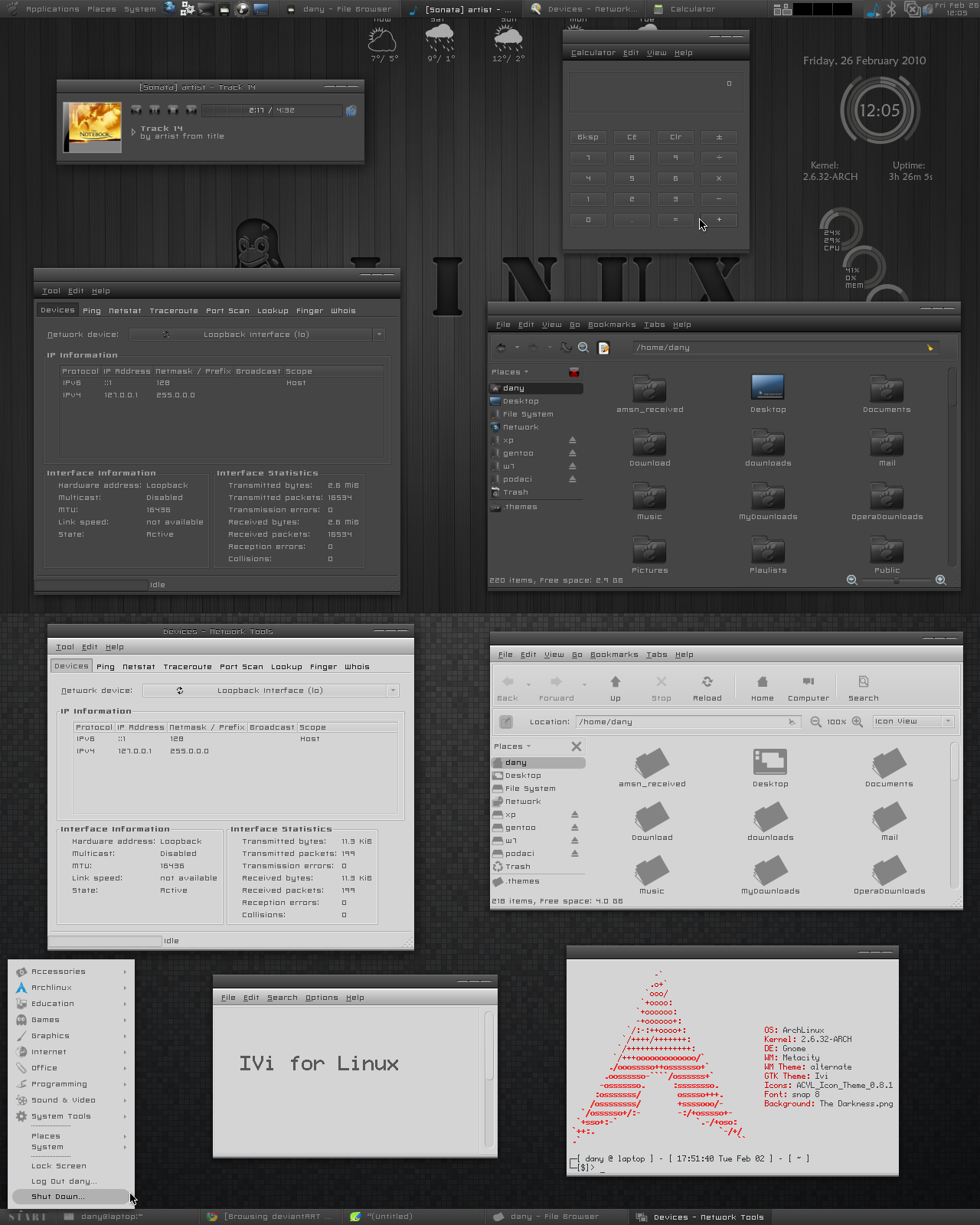This screenshot has width=980, height=1225.
Task: Skip to next track in Sonata
Action: coord(191,110)
